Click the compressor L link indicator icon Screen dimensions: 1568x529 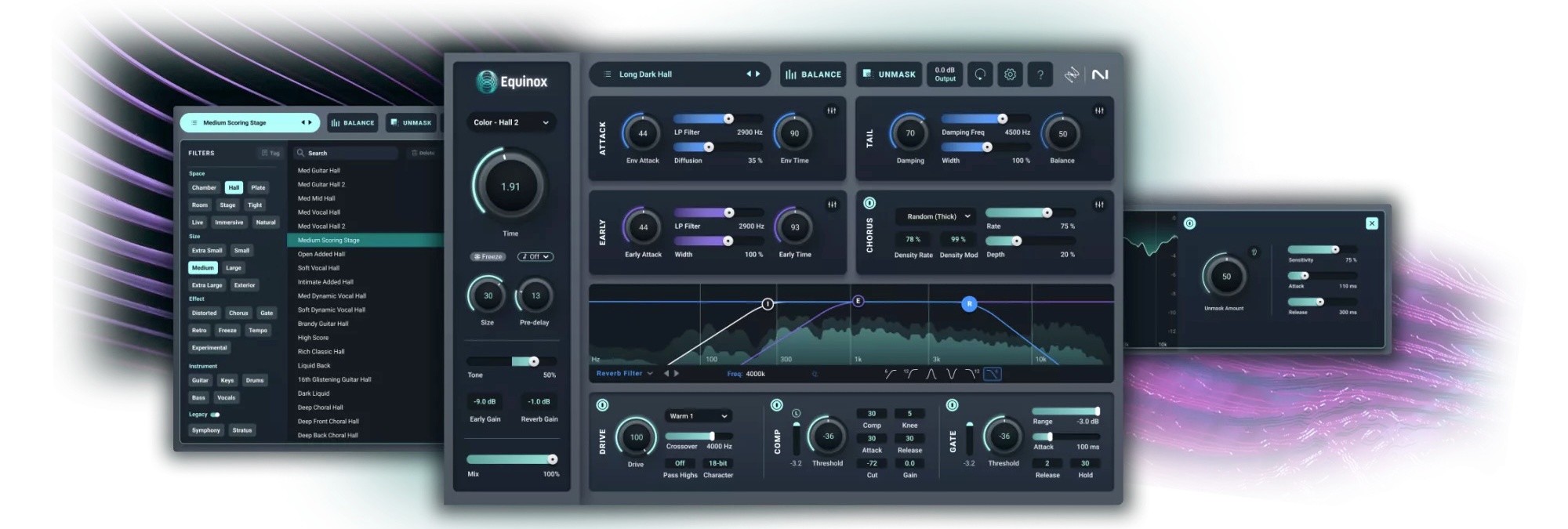point(797,413)
